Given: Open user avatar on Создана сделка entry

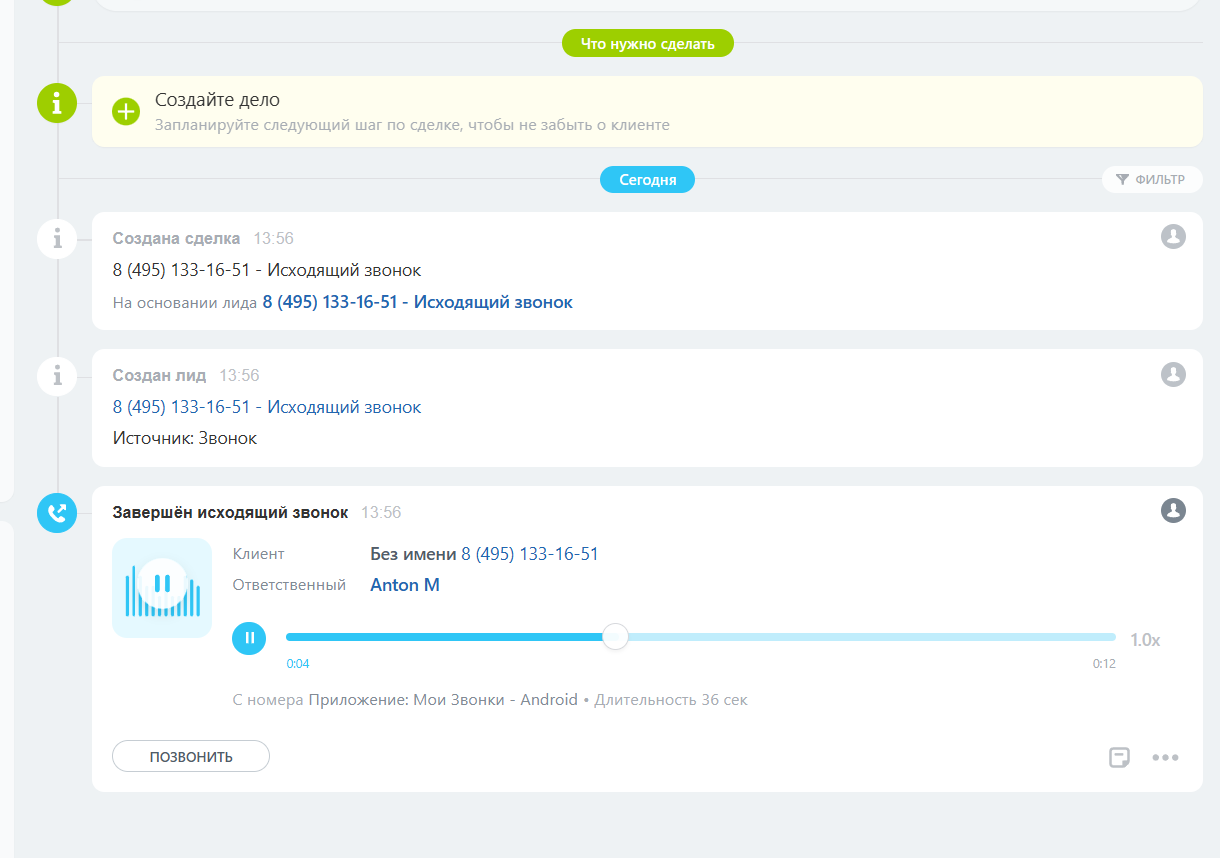Looking at the screenshot, I should click(1173, 237).
